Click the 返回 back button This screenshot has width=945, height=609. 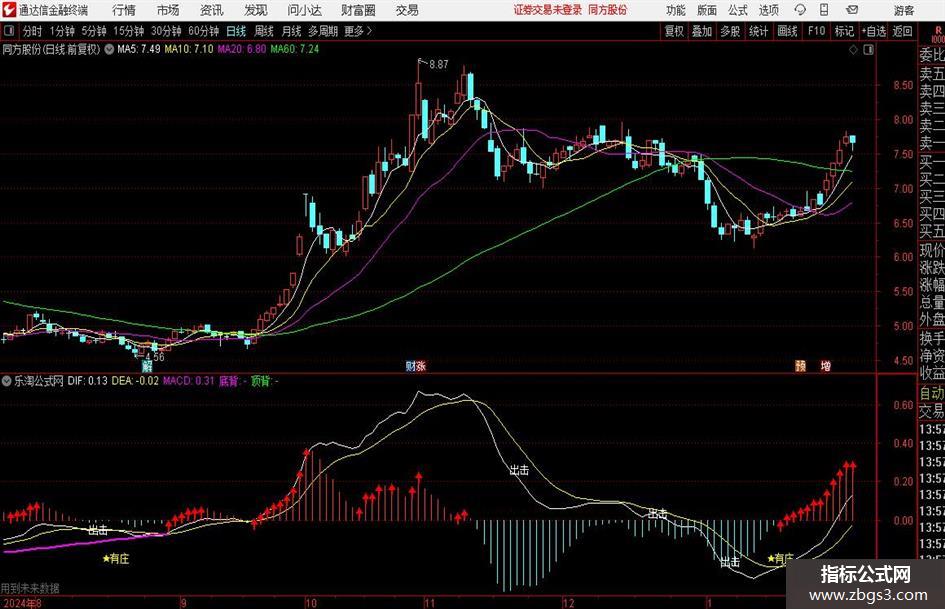[x=902, y=31]
